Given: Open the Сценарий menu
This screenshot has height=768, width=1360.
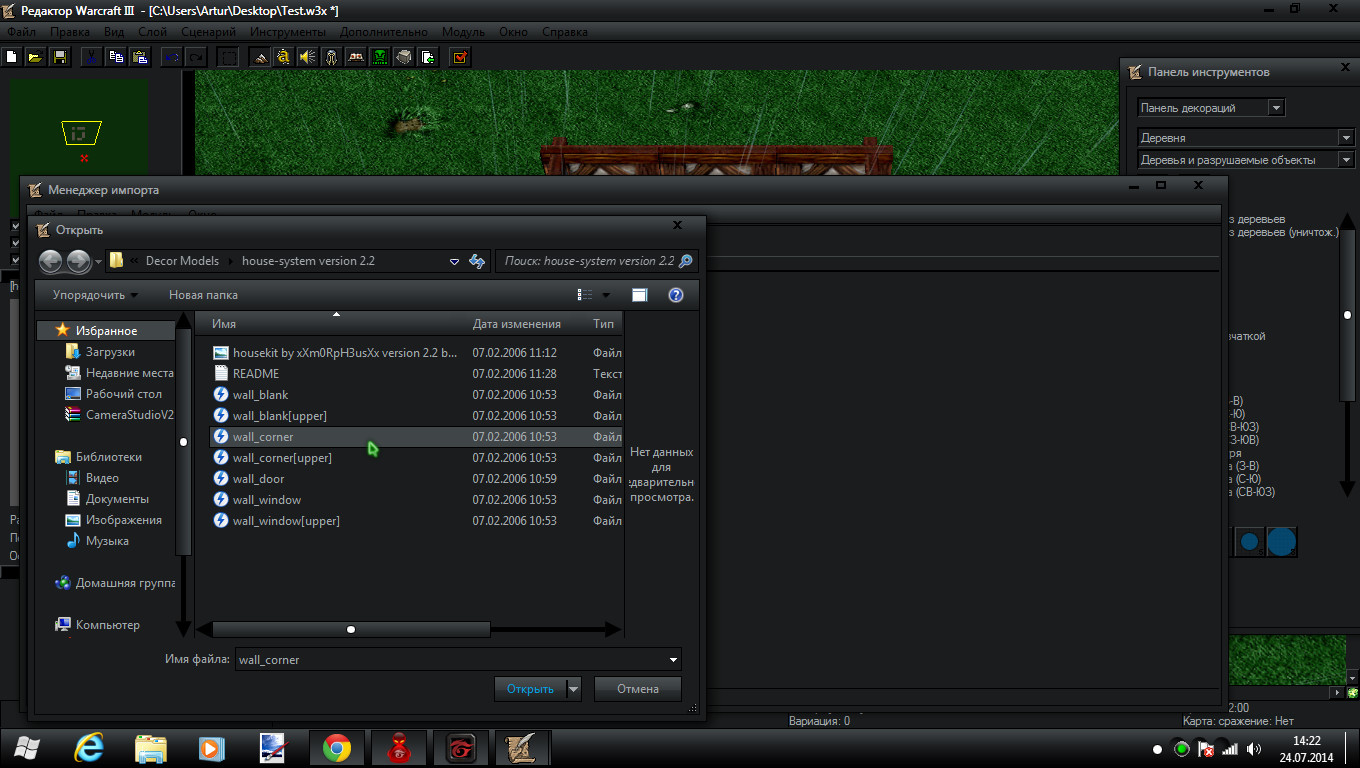Looking at the screenshot, I should pyautogui.click(x=208, y=32).
